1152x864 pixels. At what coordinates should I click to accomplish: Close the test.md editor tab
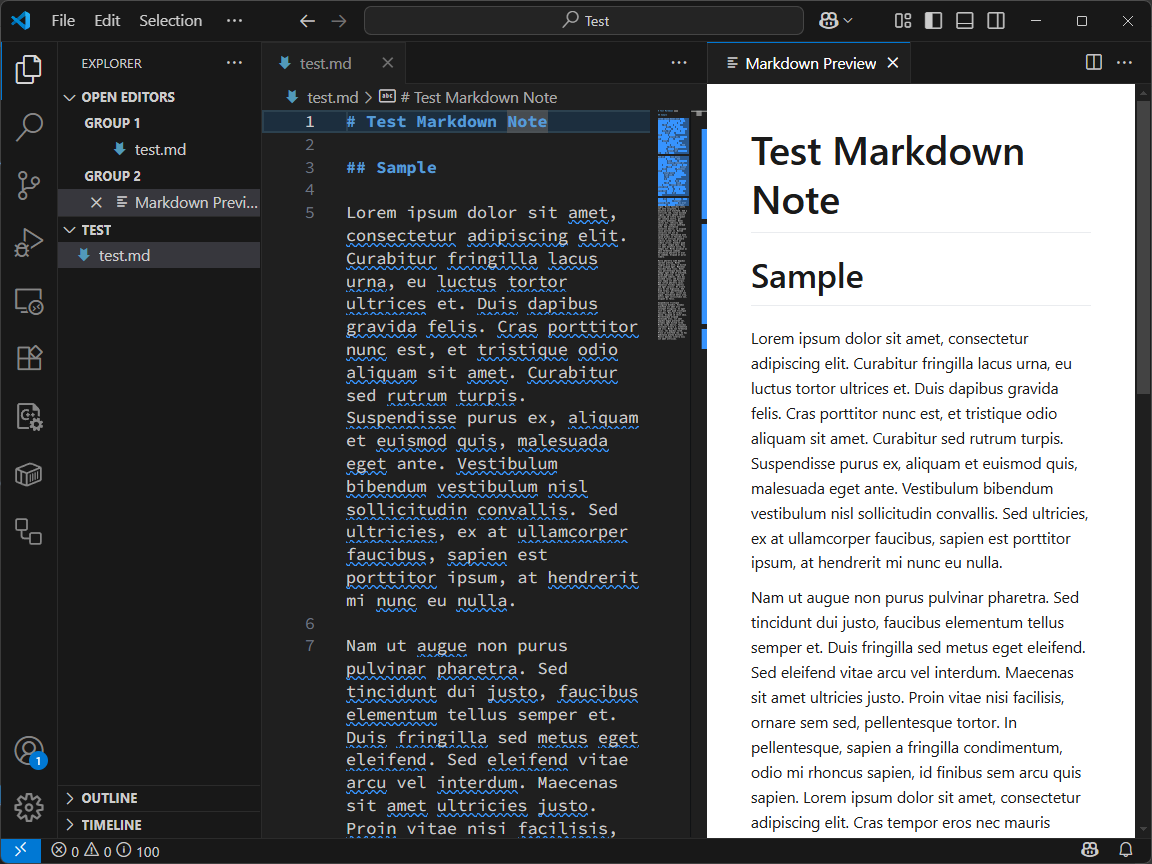388,63
